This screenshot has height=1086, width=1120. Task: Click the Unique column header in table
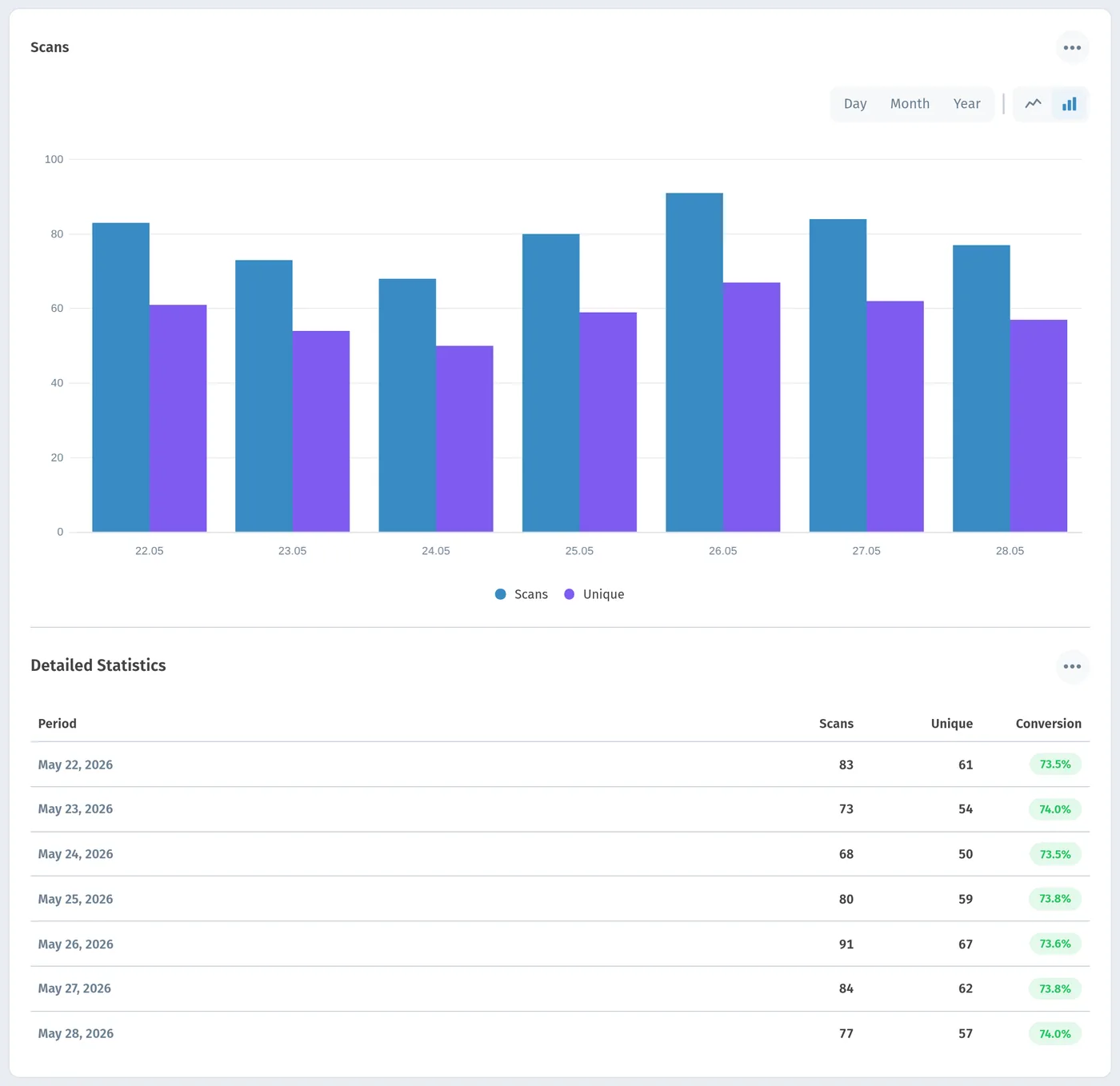952,724
